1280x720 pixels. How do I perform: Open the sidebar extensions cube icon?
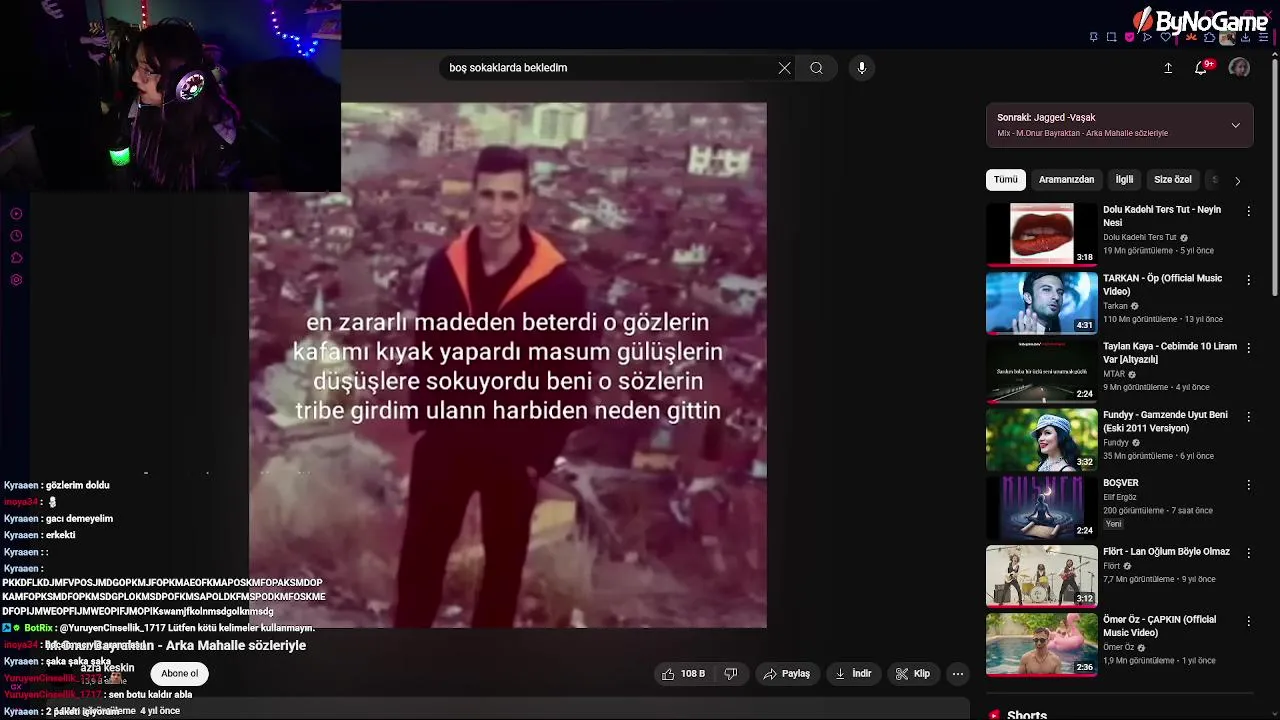pyautogui.click(x=16, y=258)
